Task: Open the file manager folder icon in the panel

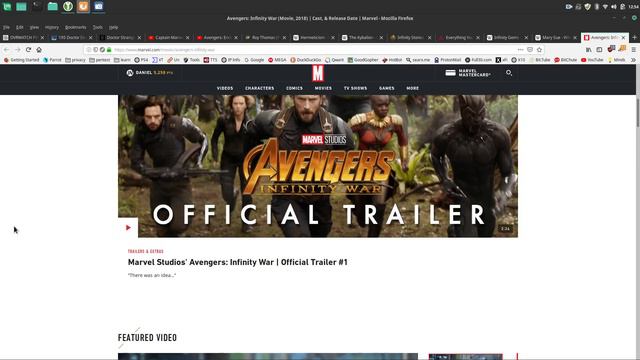Action: (52, 6)
